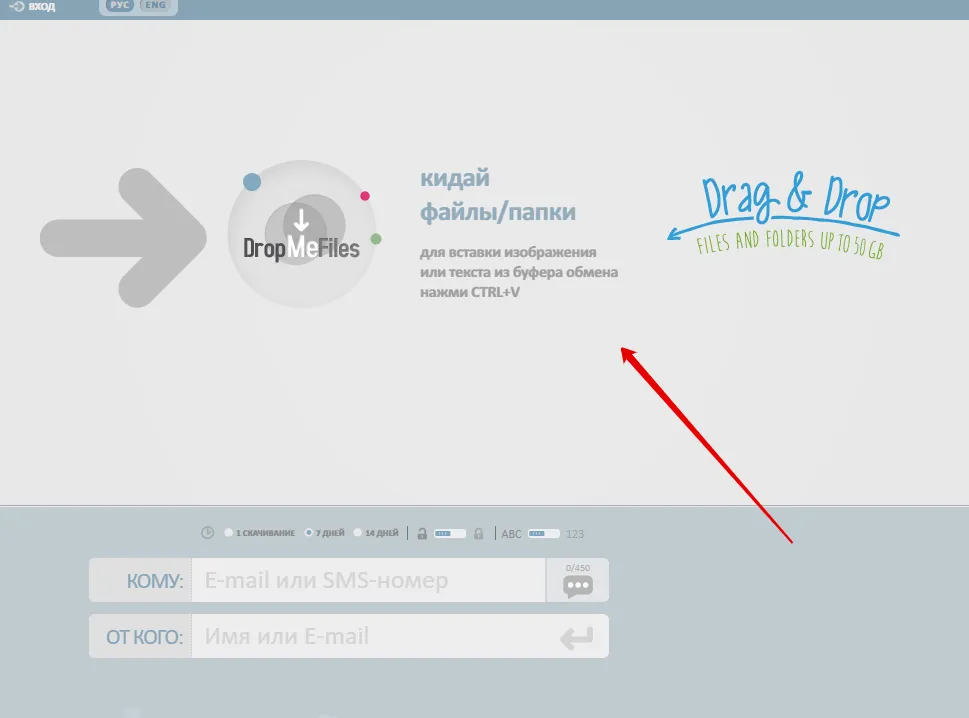Viewport: 969px width, 718px height.
Task: Click the clock icon in the expiry options
Action: pos(208,533)
